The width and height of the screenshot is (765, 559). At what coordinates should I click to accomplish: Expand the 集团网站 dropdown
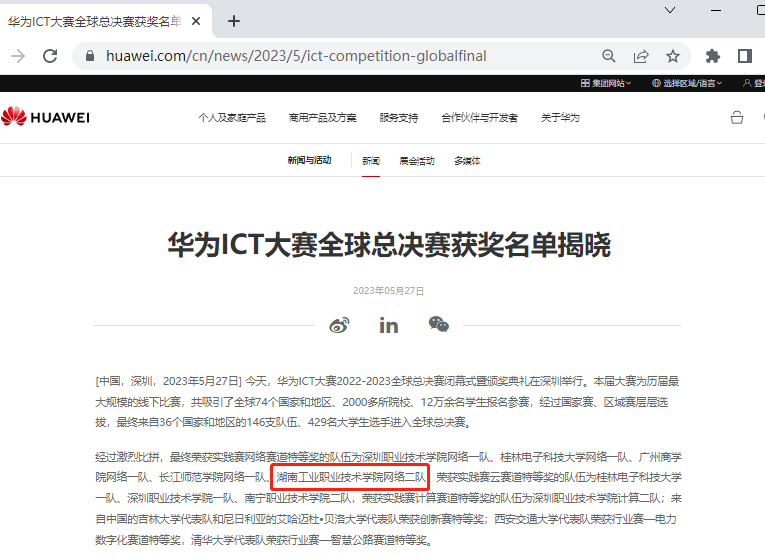click(605, 83)
